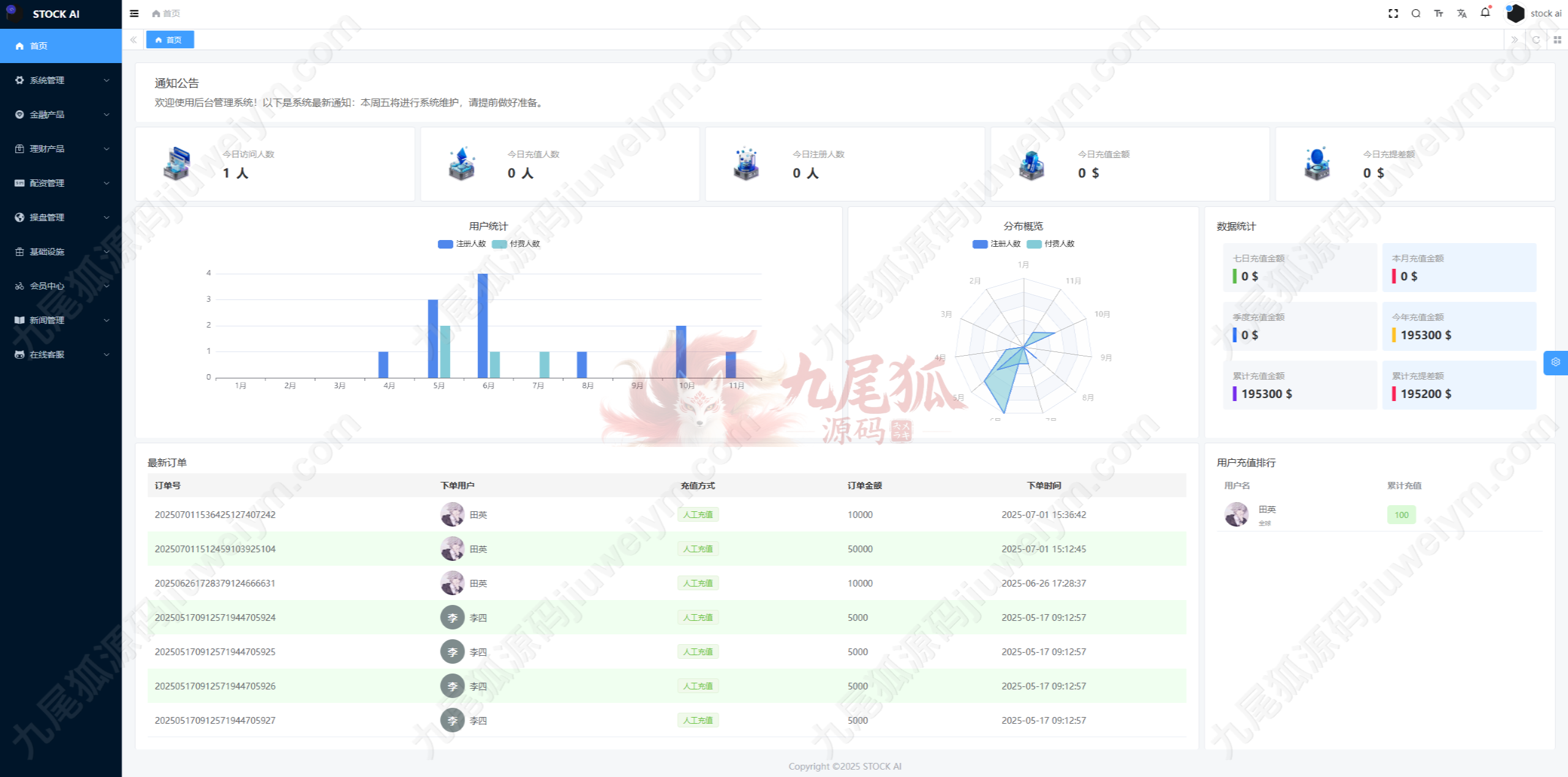Click order row 2025070115364251274​07242
The width and height of the screenshot is (1568, 777).
[215, 514]
